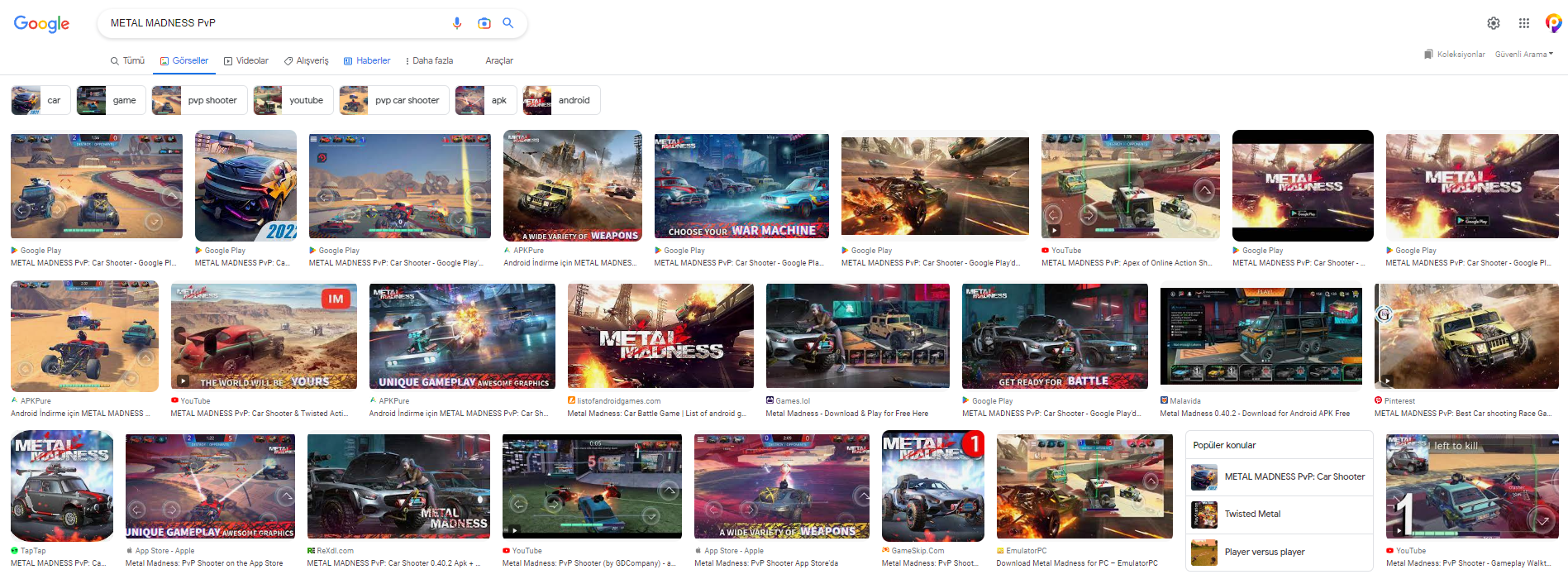Screen dimensions: 1568x584
Task: Start voice search with microphone icon
Action: (457, 23)
